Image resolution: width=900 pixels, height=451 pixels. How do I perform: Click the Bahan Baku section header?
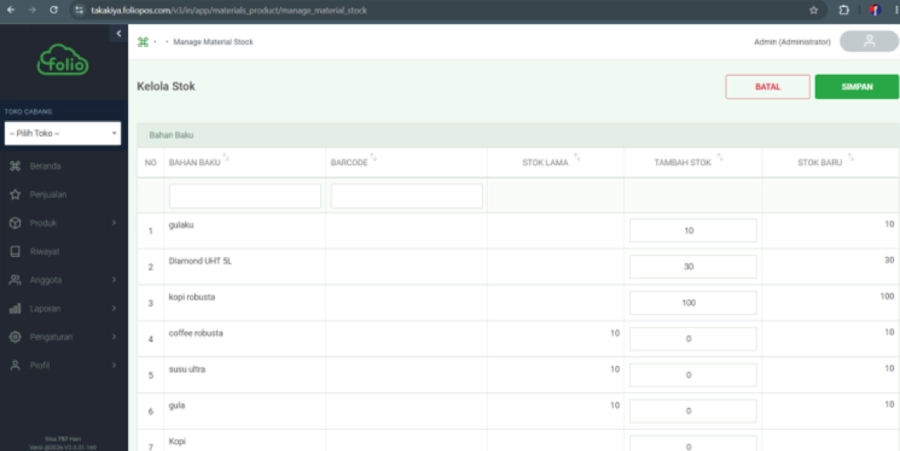point(171,135)
